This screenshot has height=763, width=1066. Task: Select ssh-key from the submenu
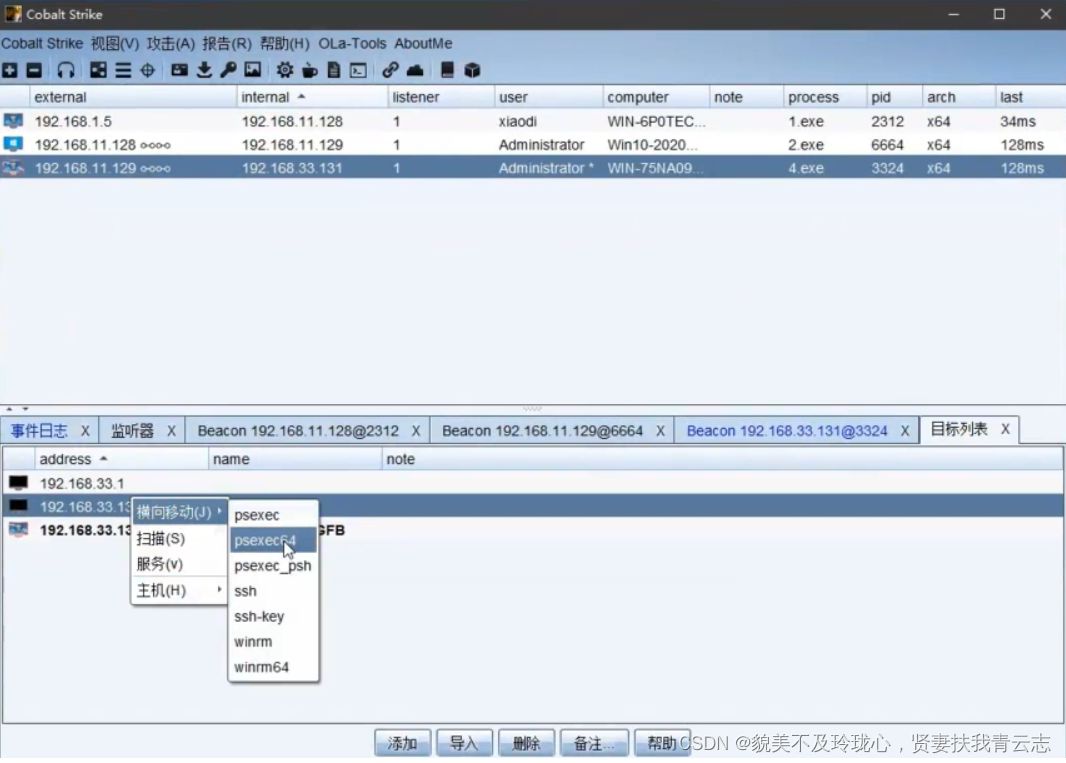[x=273, y=616]
